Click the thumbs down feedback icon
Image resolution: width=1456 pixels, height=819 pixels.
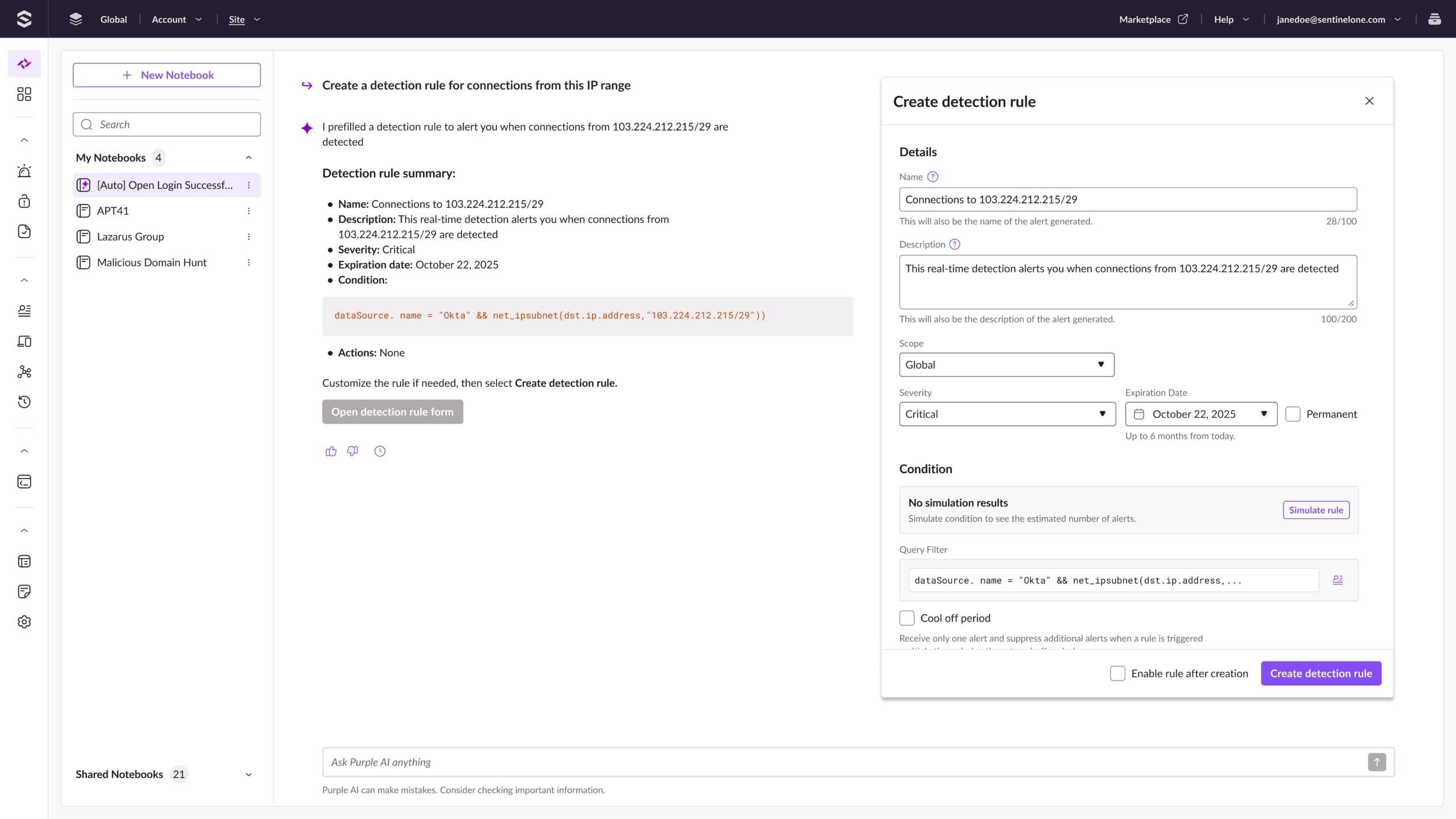point(353,451)
